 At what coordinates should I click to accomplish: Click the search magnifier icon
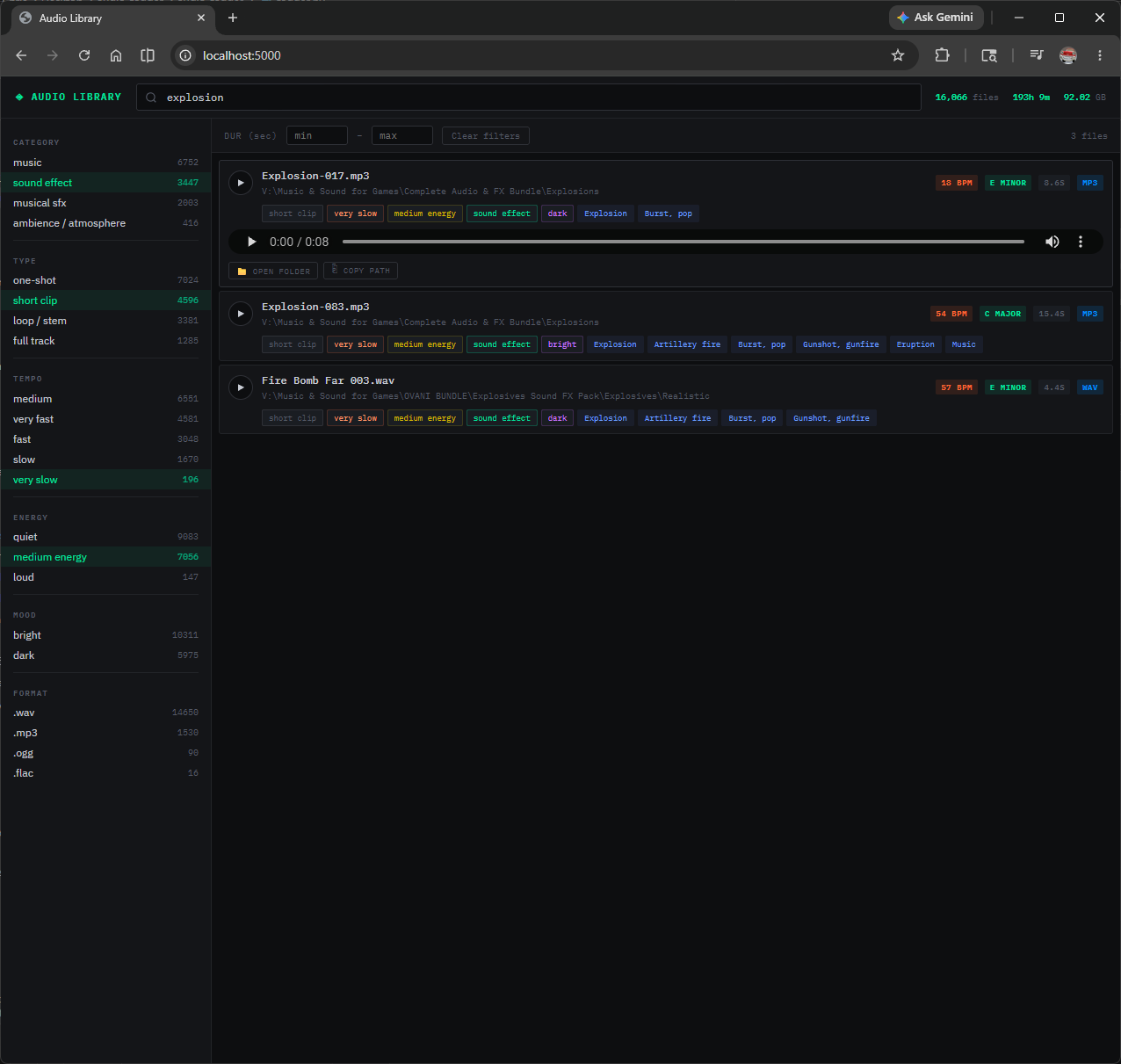point(151,98)
